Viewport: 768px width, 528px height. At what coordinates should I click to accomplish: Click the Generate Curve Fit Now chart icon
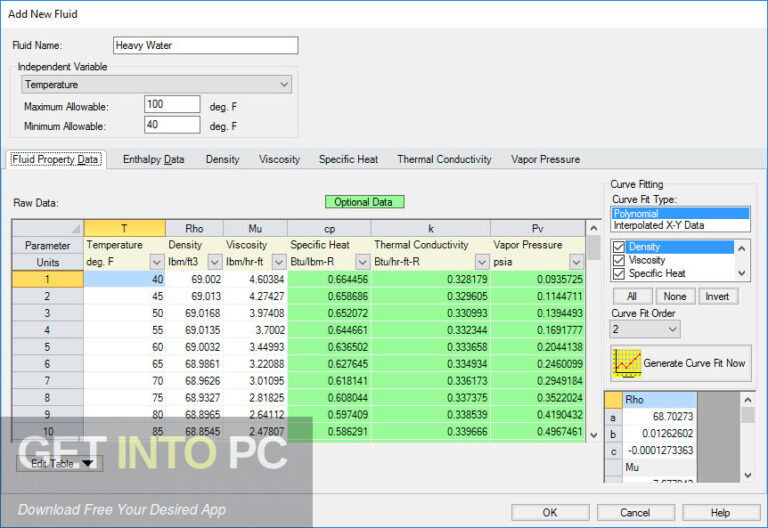tap(626, 363)
